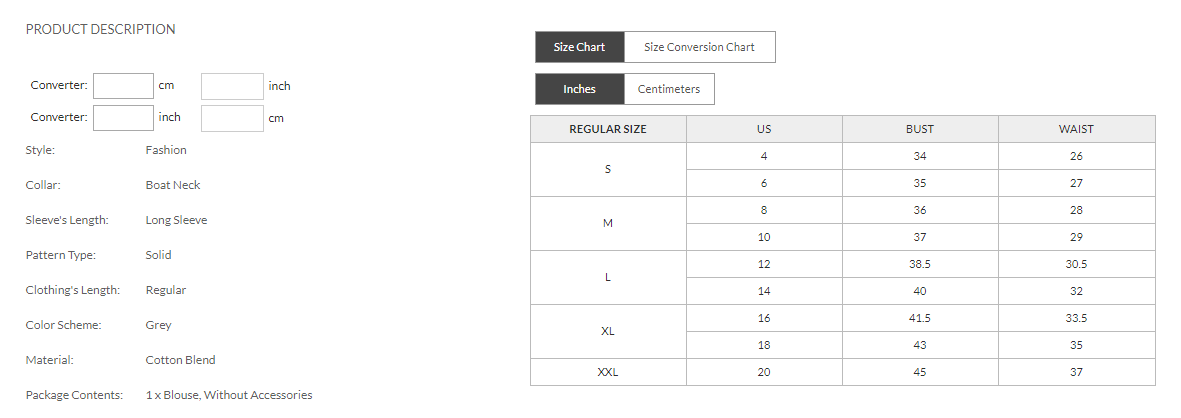
Task: Select the Cotton Blend material text
Action: [180, 360]
